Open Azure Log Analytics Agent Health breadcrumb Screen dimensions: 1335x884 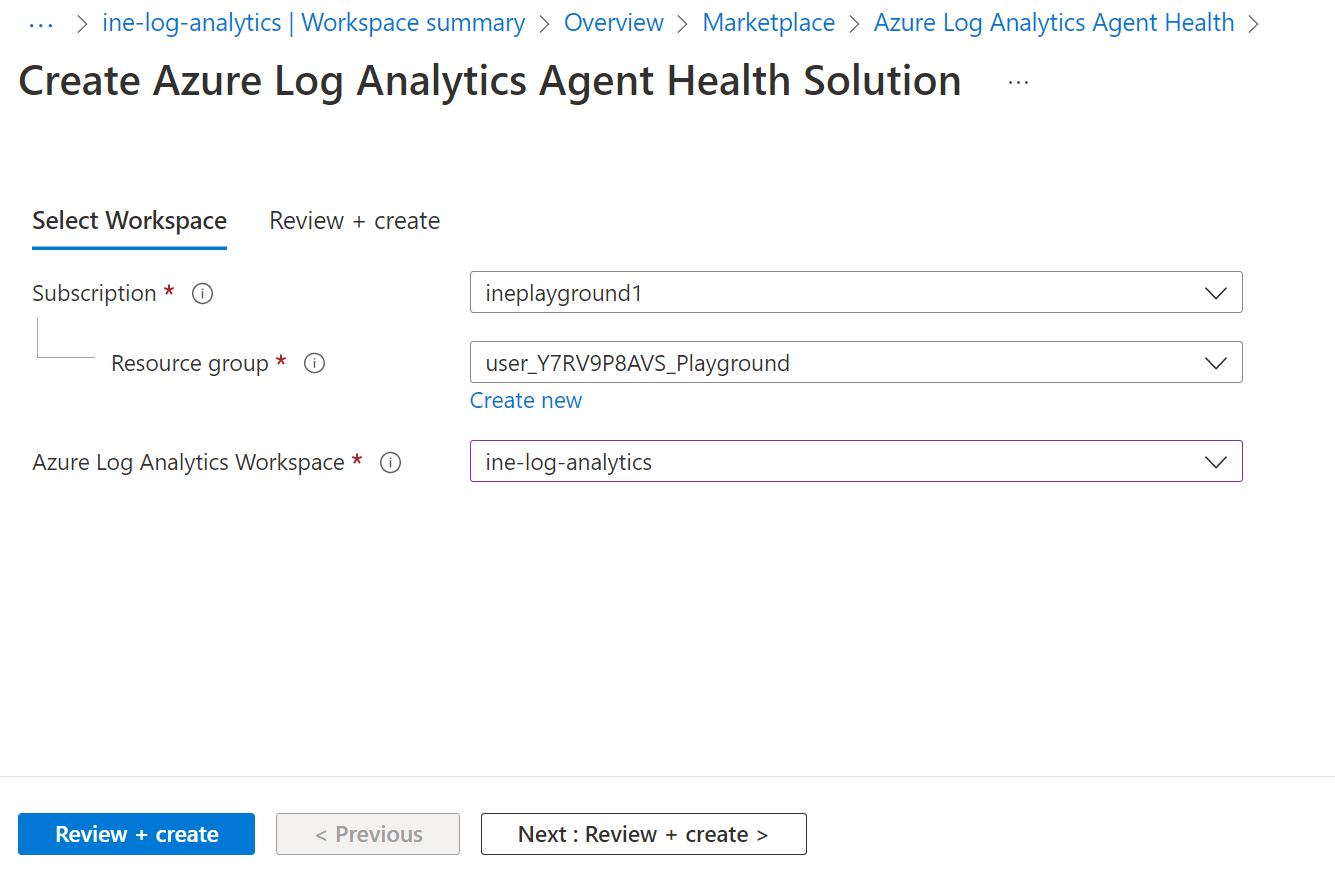pos(1053,23)
